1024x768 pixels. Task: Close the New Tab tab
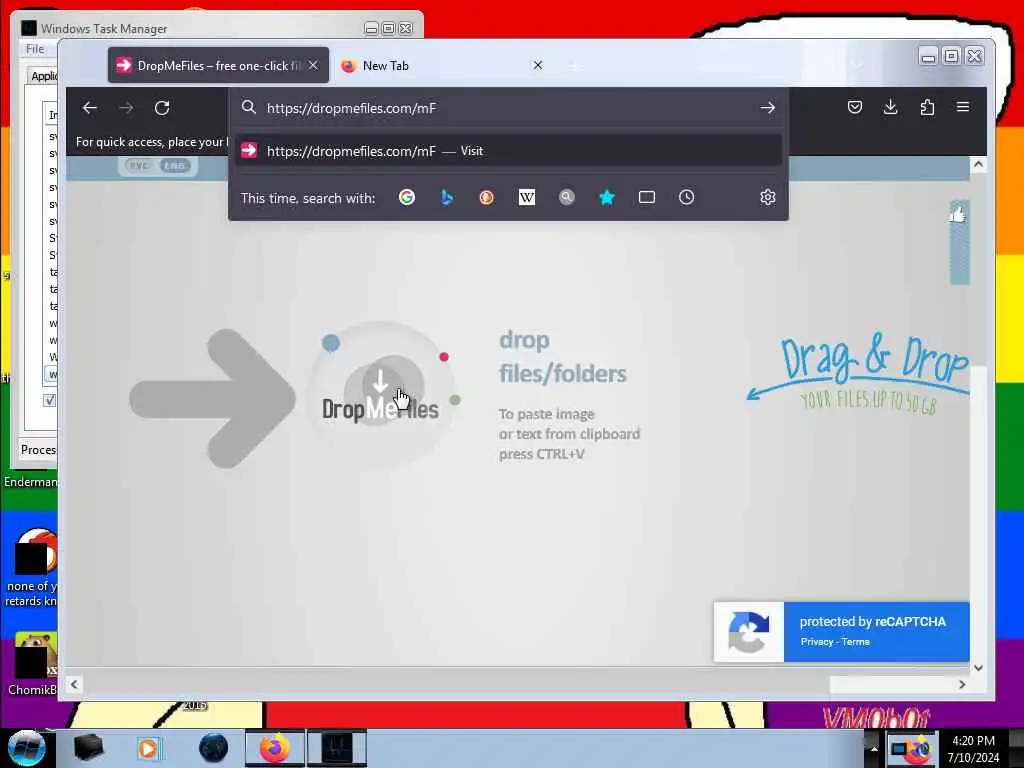click(537, 65)
